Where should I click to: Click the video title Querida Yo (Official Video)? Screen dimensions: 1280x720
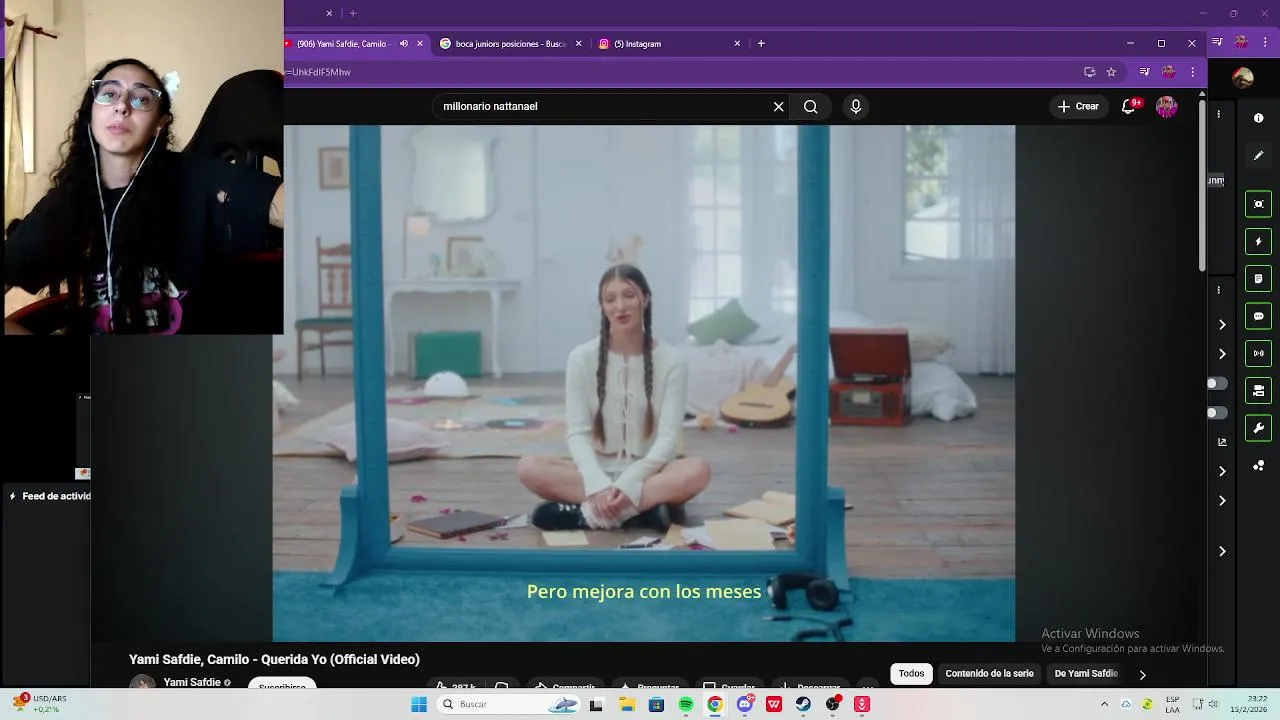(x=274, y=660)
